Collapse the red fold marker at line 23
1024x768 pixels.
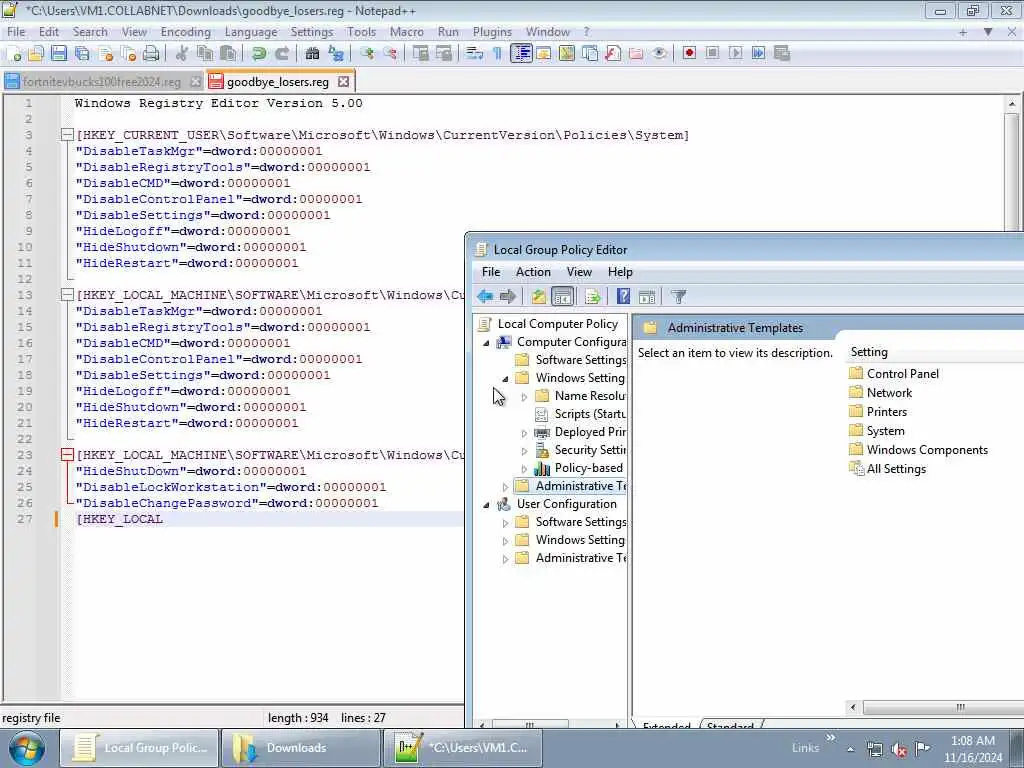click(x=67, y=455)
